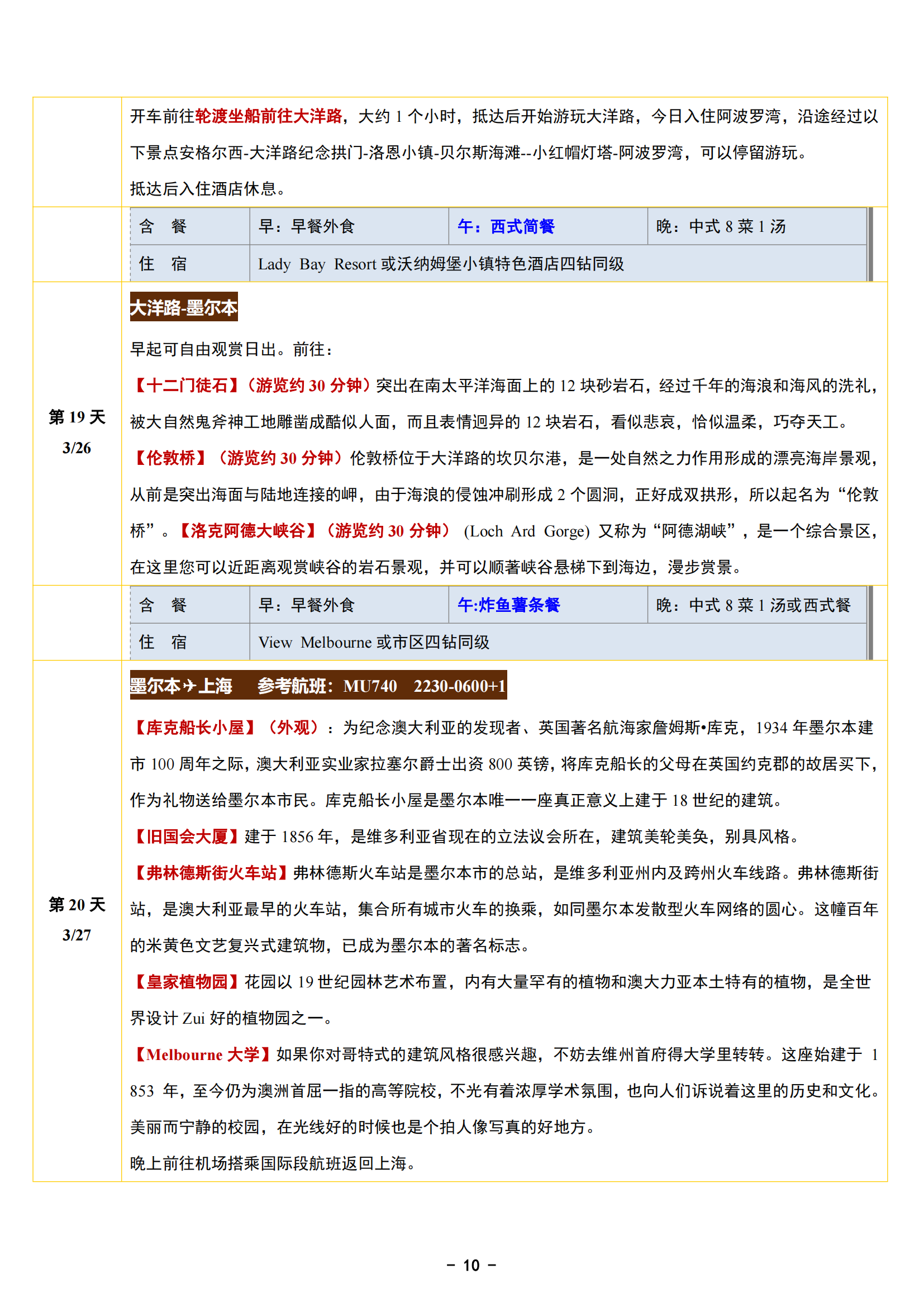Click the red 【库克船长小屋】 attraction title
The height and width of the screenshot is (1307, 924).
pos(194,728)
